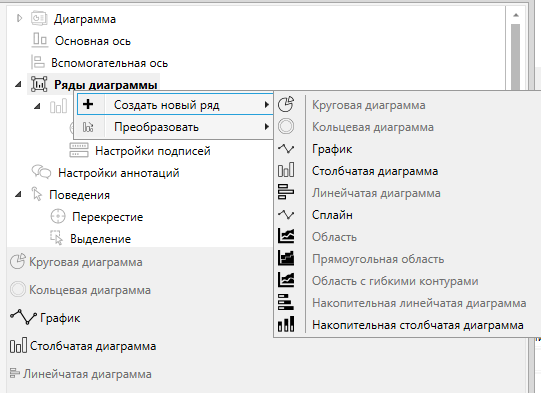Click the stacked bar chart icon in the submenu
The height and width of the screenshot is (393, 541).
pyautogui.click(x=286, y=303)
